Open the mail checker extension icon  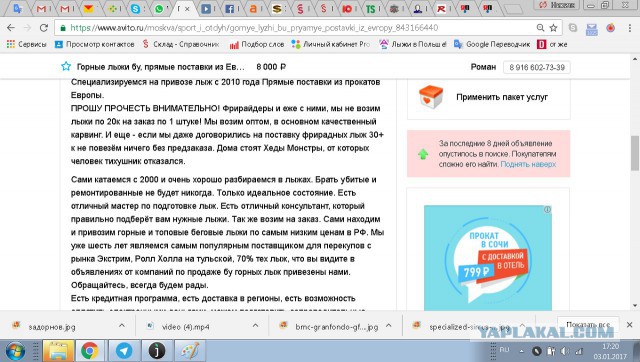[591, 29]
